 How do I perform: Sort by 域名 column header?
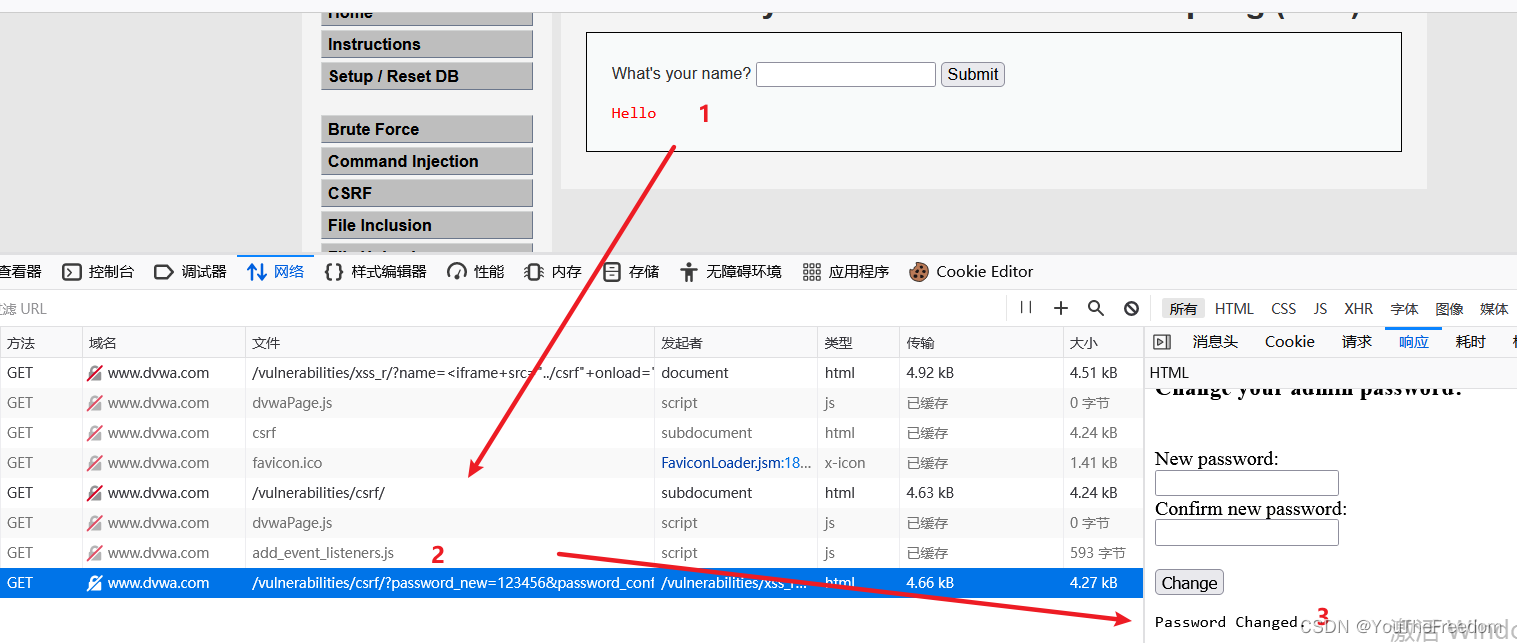coord(164,343)
